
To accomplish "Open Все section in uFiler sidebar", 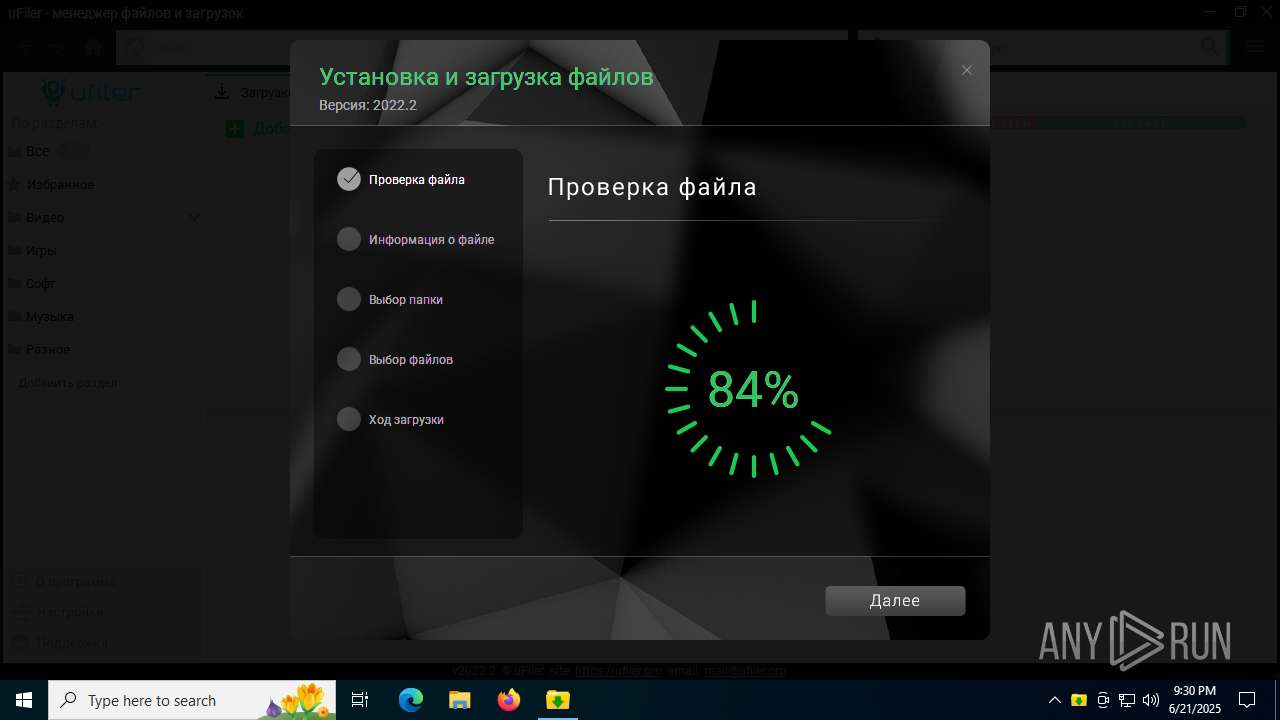I will [37, 151].
